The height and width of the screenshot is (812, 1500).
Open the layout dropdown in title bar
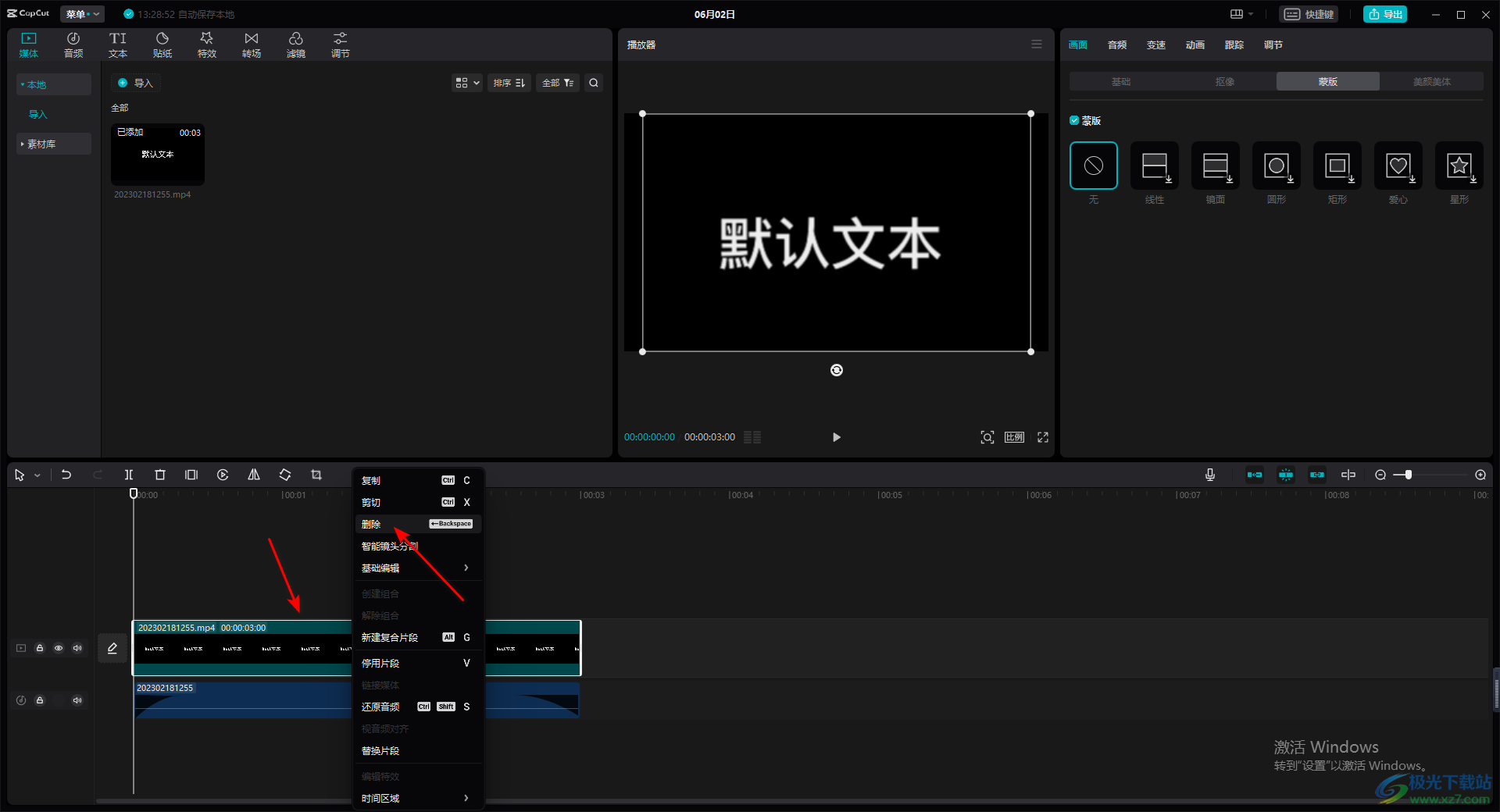tap(1241, 14)
